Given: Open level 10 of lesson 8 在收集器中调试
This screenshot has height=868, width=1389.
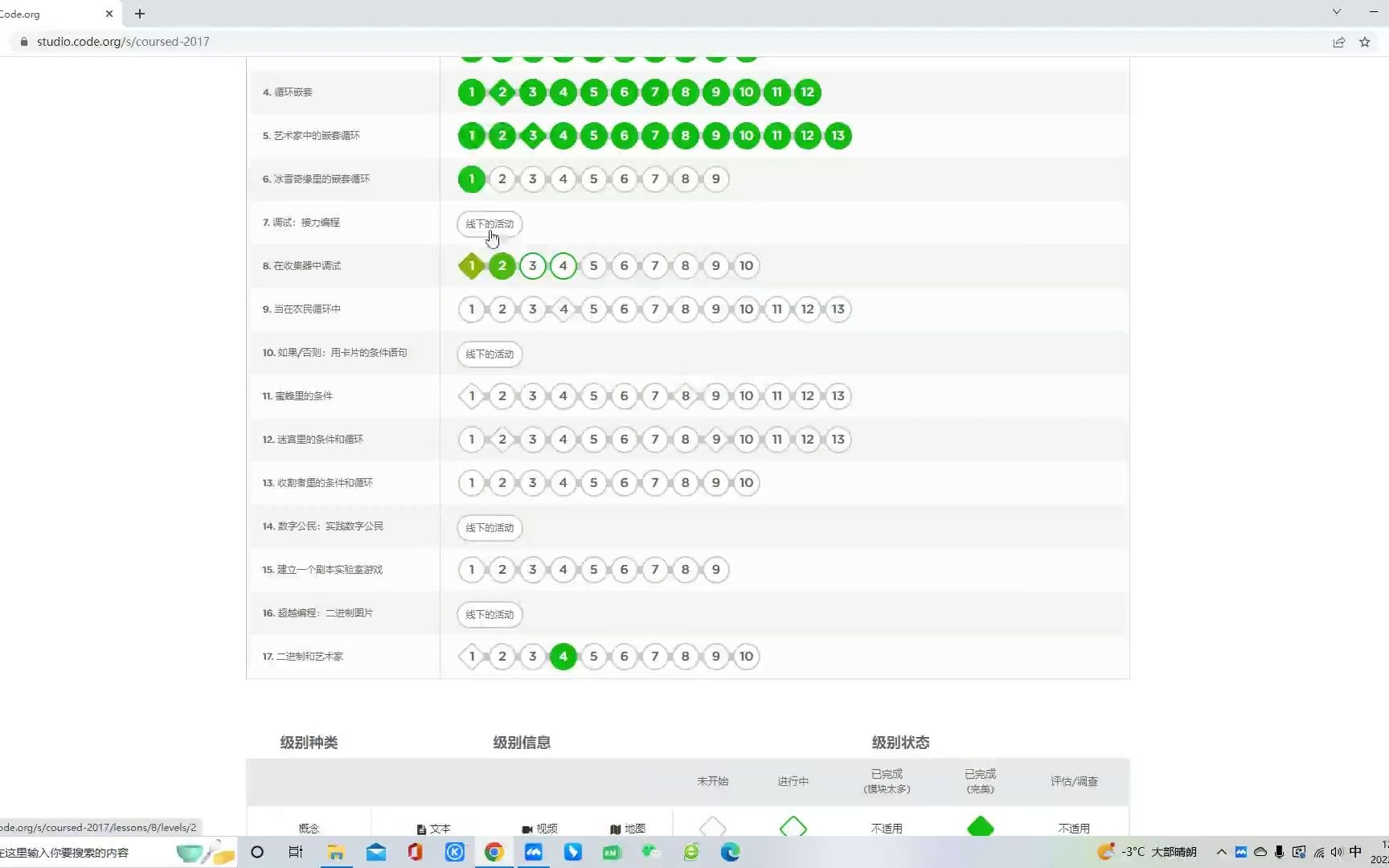Looking at the screenshot, I should 747,266.
